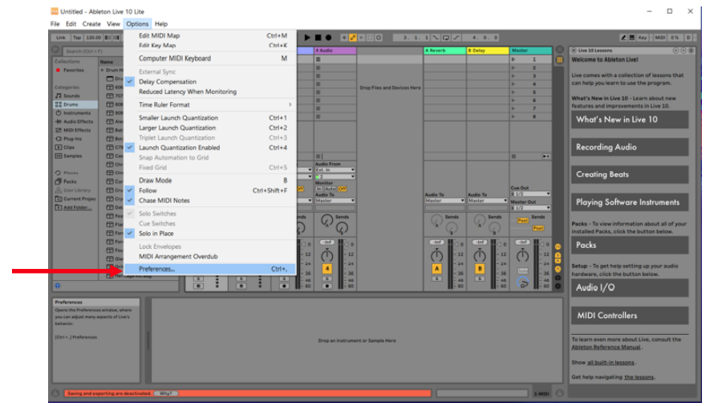
Task: Open the Create menu
Action: (91, 24)
